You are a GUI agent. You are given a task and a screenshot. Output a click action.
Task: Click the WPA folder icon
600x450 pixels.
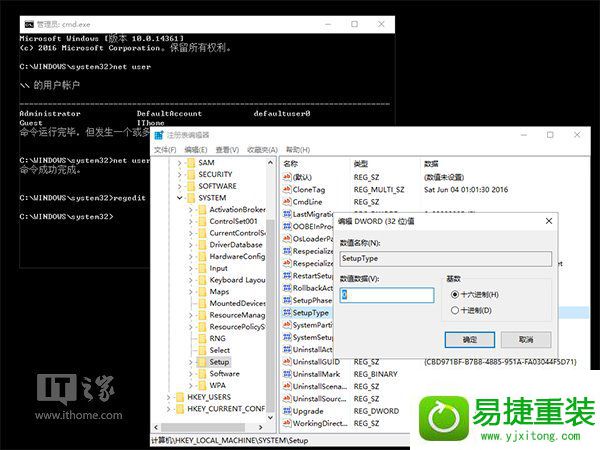click(202, 386)
